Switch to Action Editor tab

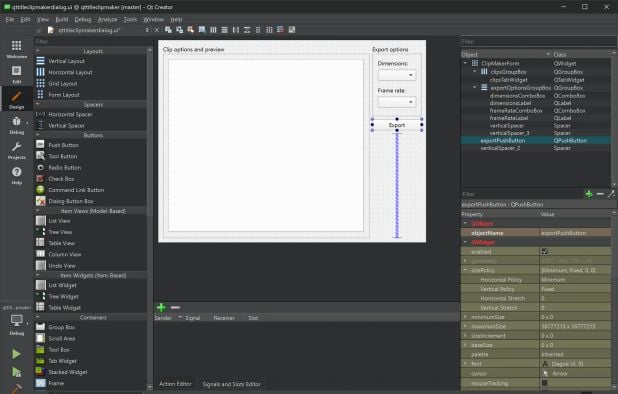pyautogui.click(x=175, y=384)
